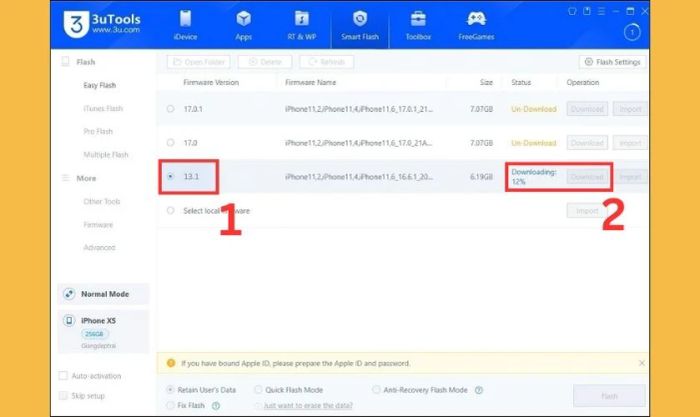Screen dimensions: 700x417
Task: Click the Status column header
Action: pos(521,82)
